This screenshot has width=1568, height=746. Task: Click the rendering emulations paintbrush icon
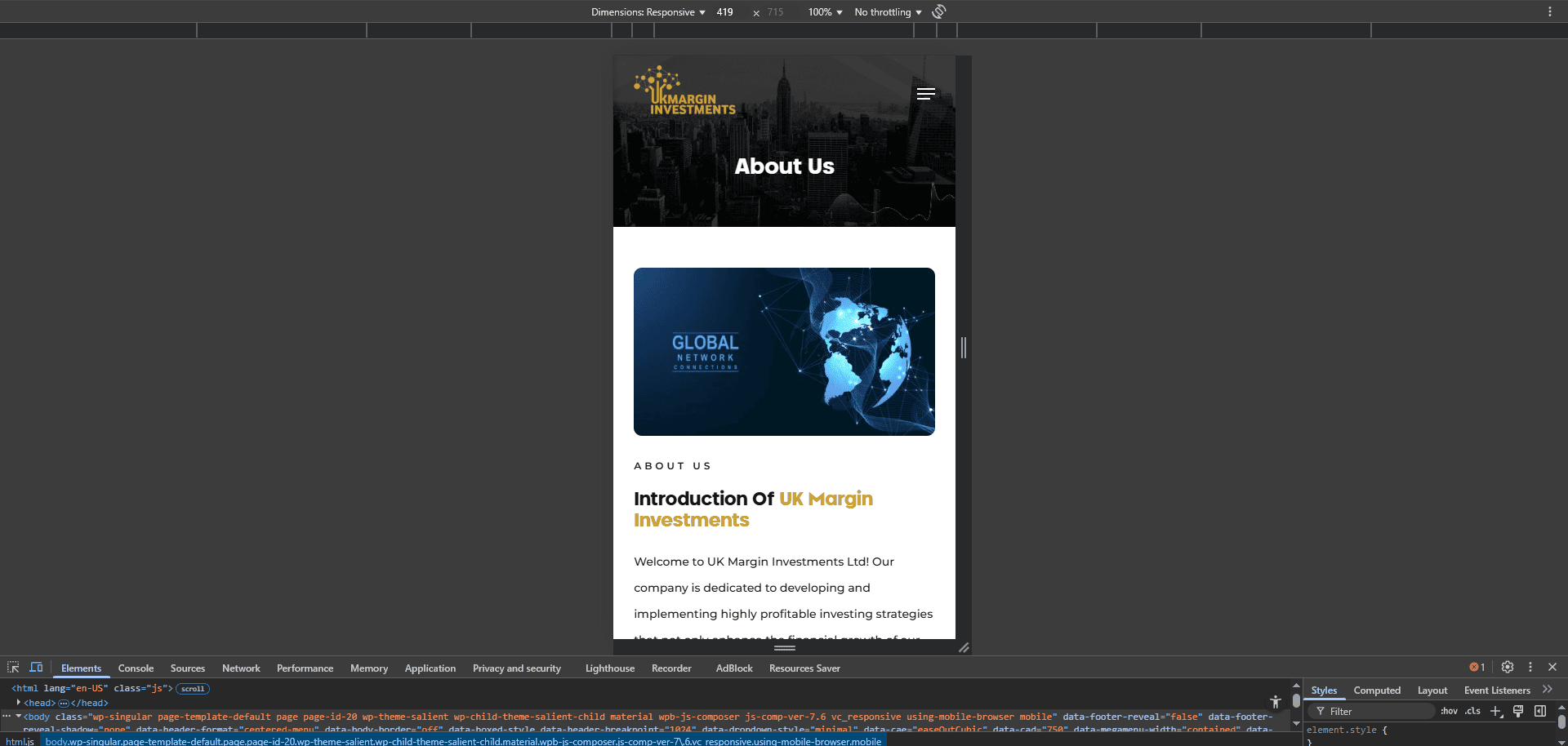click(x=1518, y=711)
